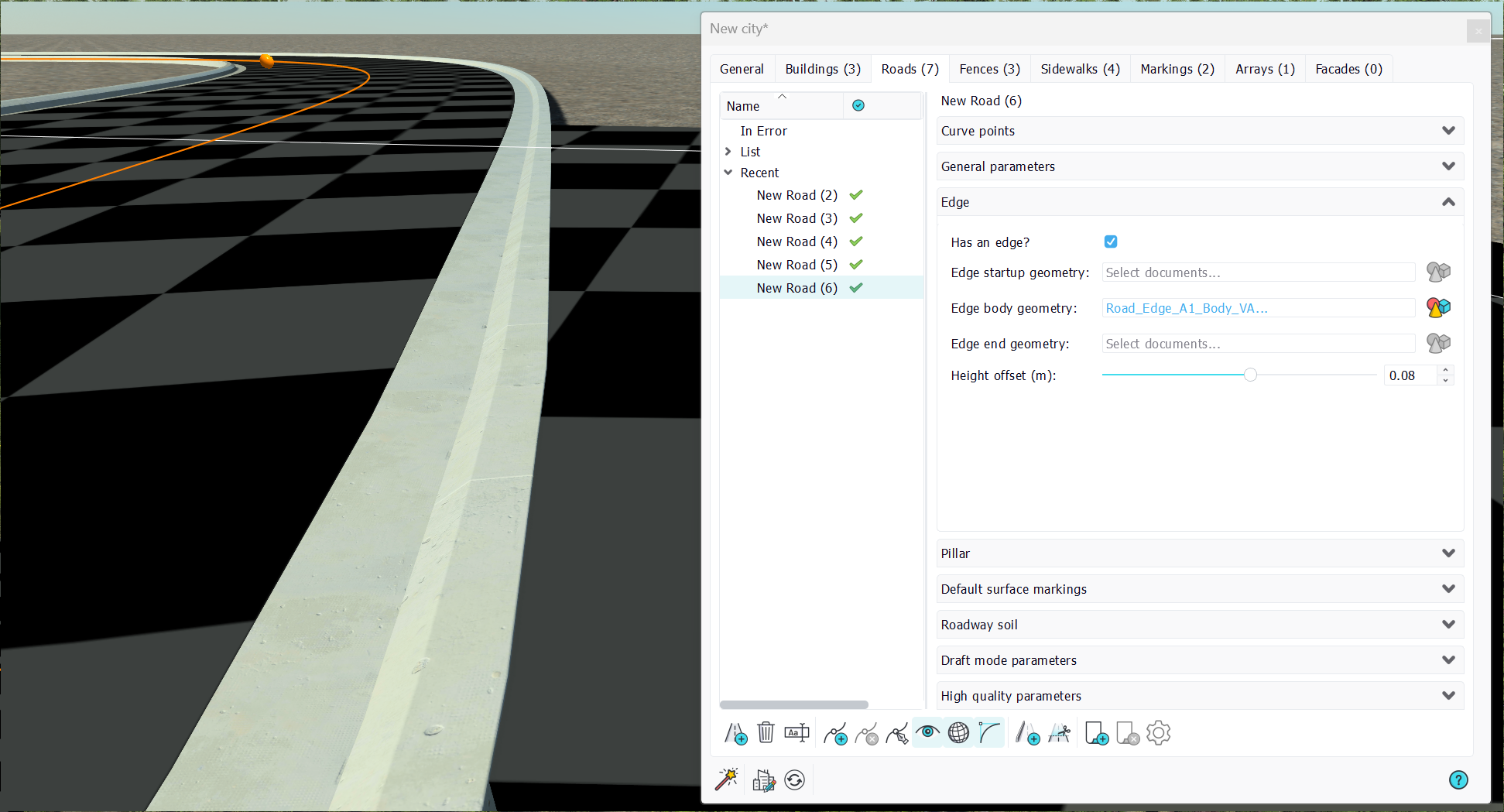Toggle the curve handle display icon
Viewport: 1504px width, 812px height.
click(989, 732)
